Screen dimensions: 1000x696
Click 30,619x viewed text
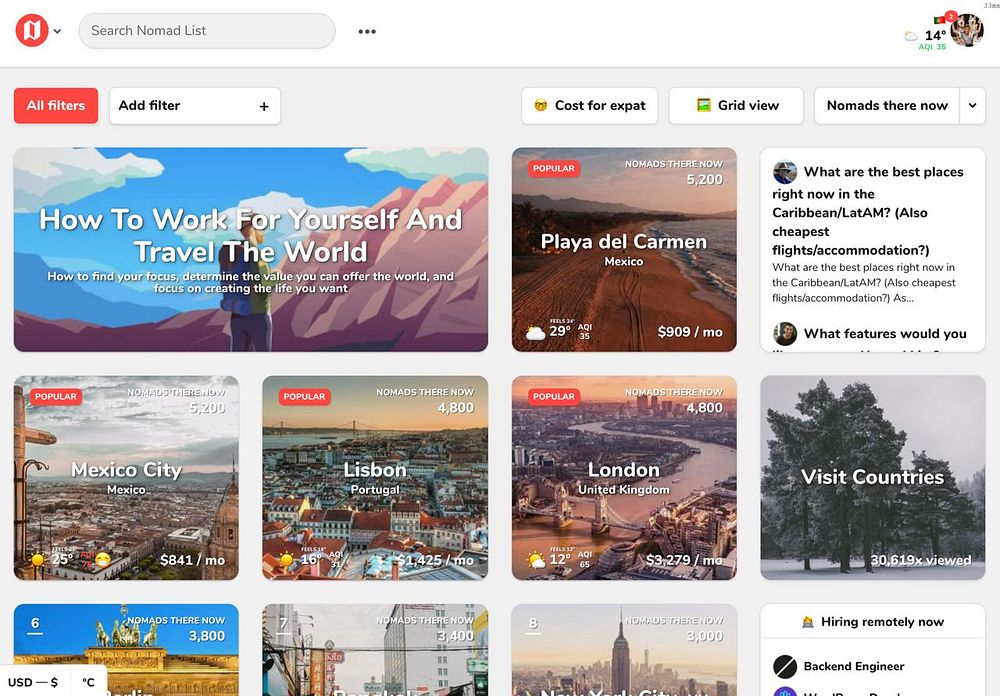pos(921,560)
